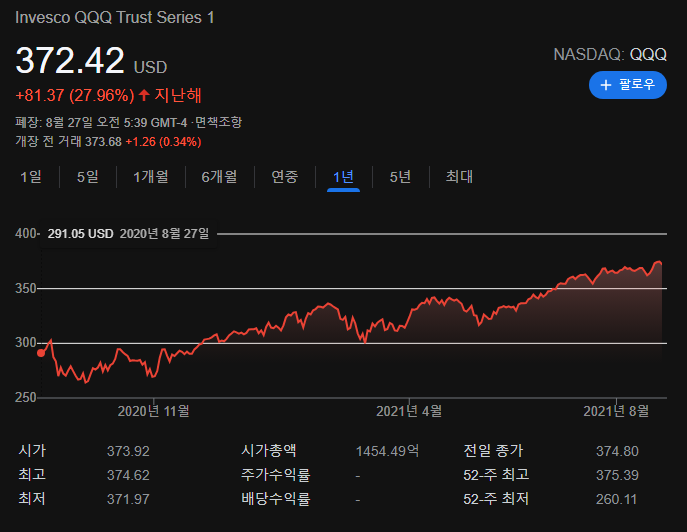Click the Invesco QQQ Trust Series 1 title
The width and height of the screenshot is (687, 532).
115,18
